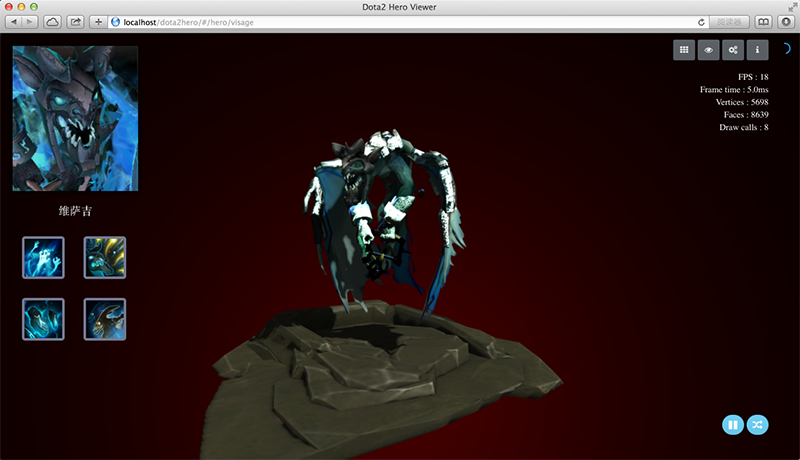Select the ghostly hands ability icon
Viewport: 800px width, 460px height.
(43, 257)
